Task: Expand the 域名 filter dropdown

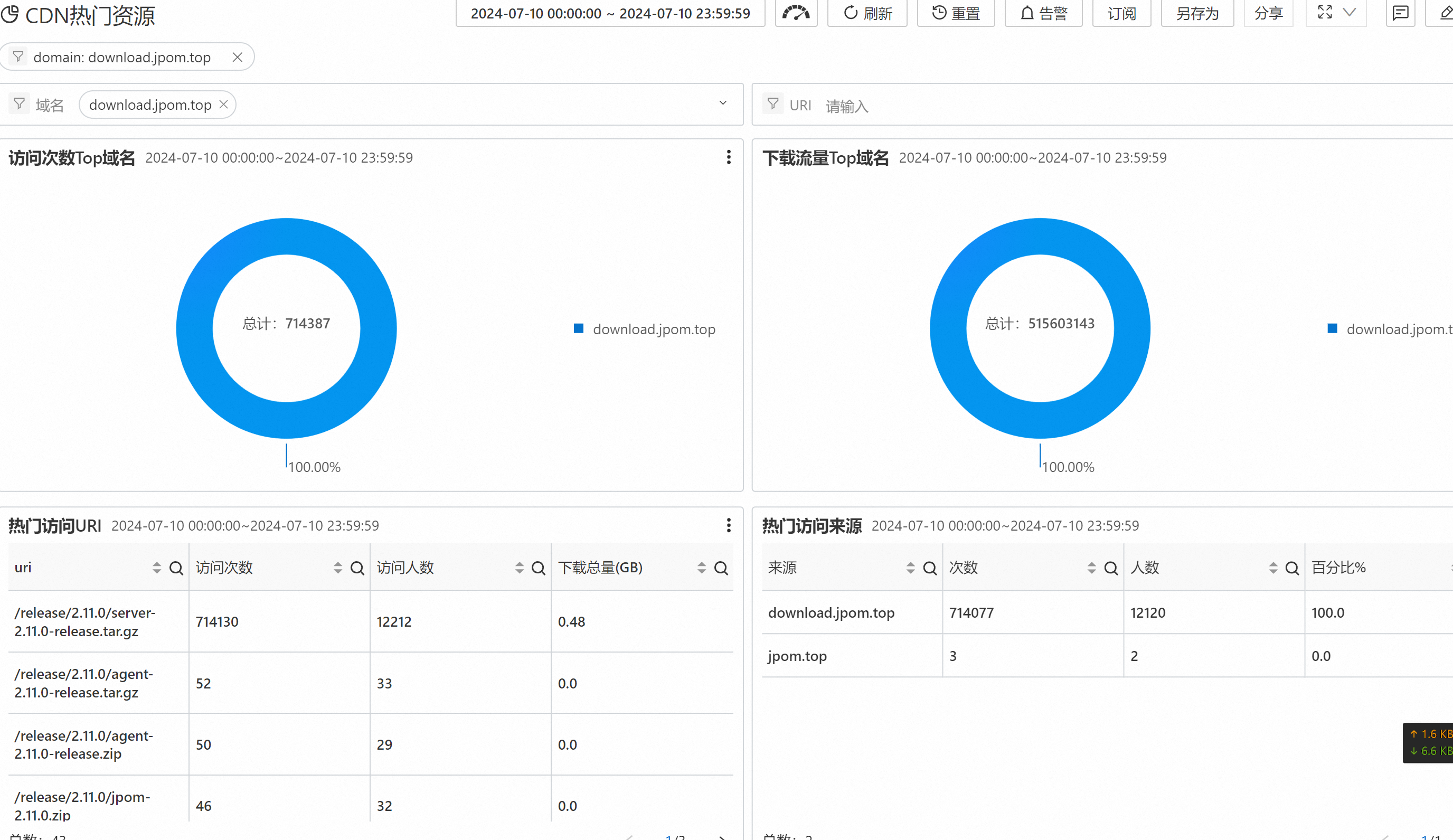Action: 722,104
